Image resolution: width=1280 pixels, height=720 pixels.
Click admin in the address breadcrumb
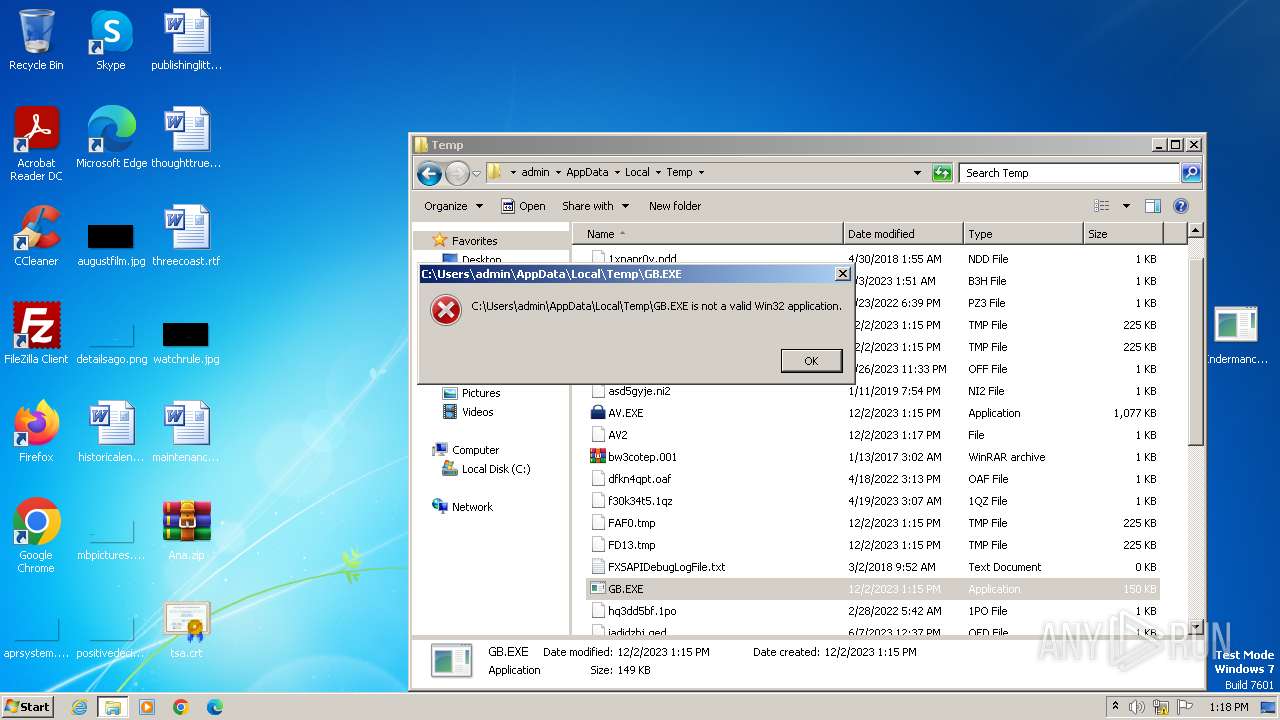coord(535,173)
